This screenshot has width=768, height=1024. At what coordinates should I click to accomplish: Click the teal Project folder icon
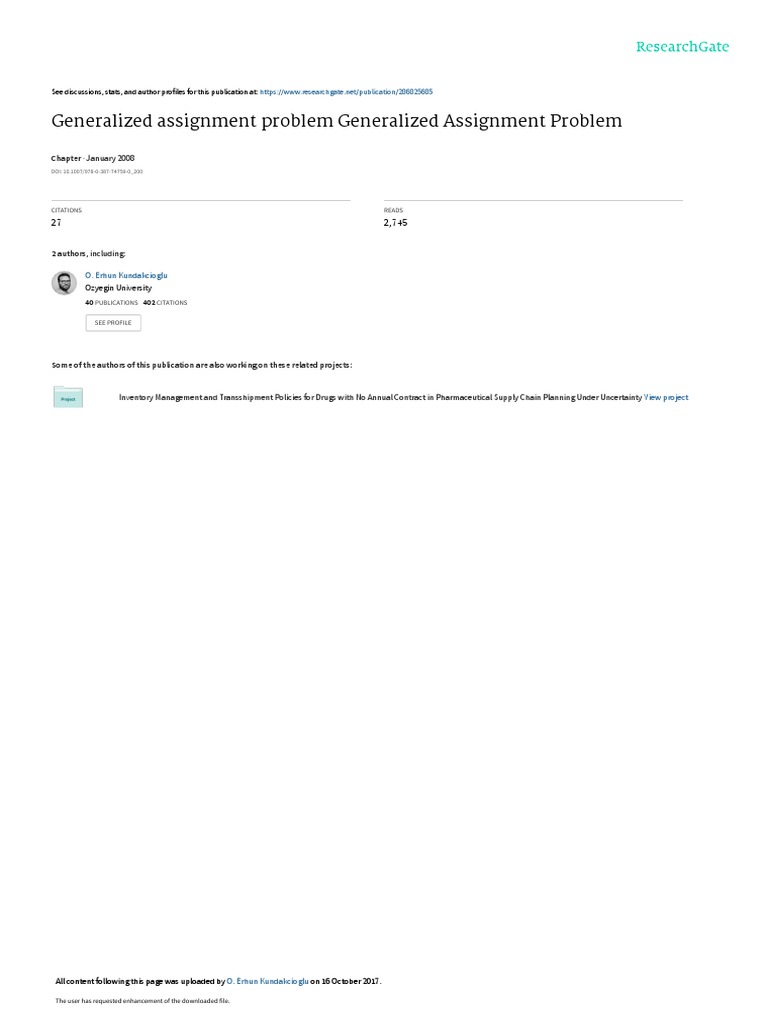click(x=68, y=397)
